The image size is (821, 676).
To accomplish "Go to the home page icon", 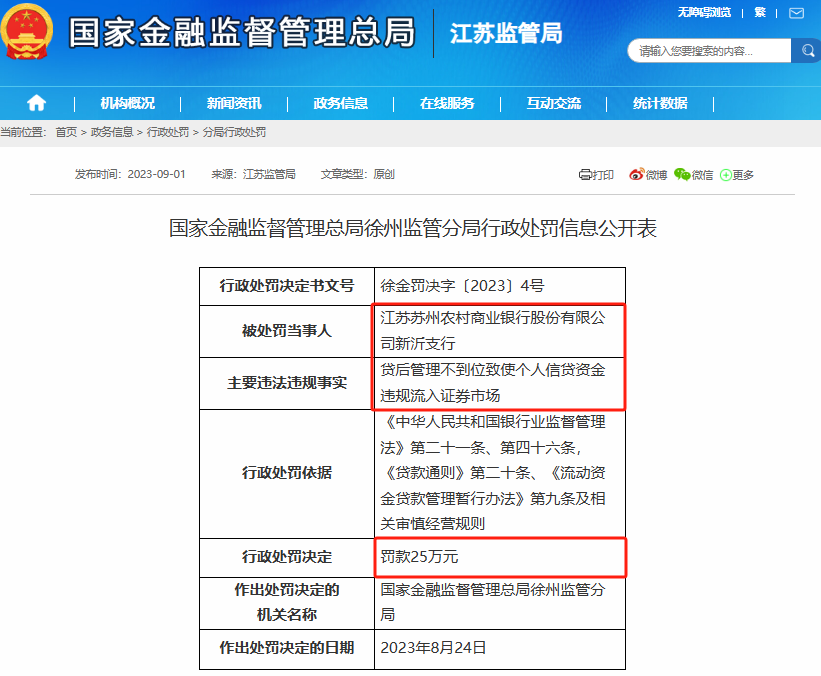I will 36,103.
